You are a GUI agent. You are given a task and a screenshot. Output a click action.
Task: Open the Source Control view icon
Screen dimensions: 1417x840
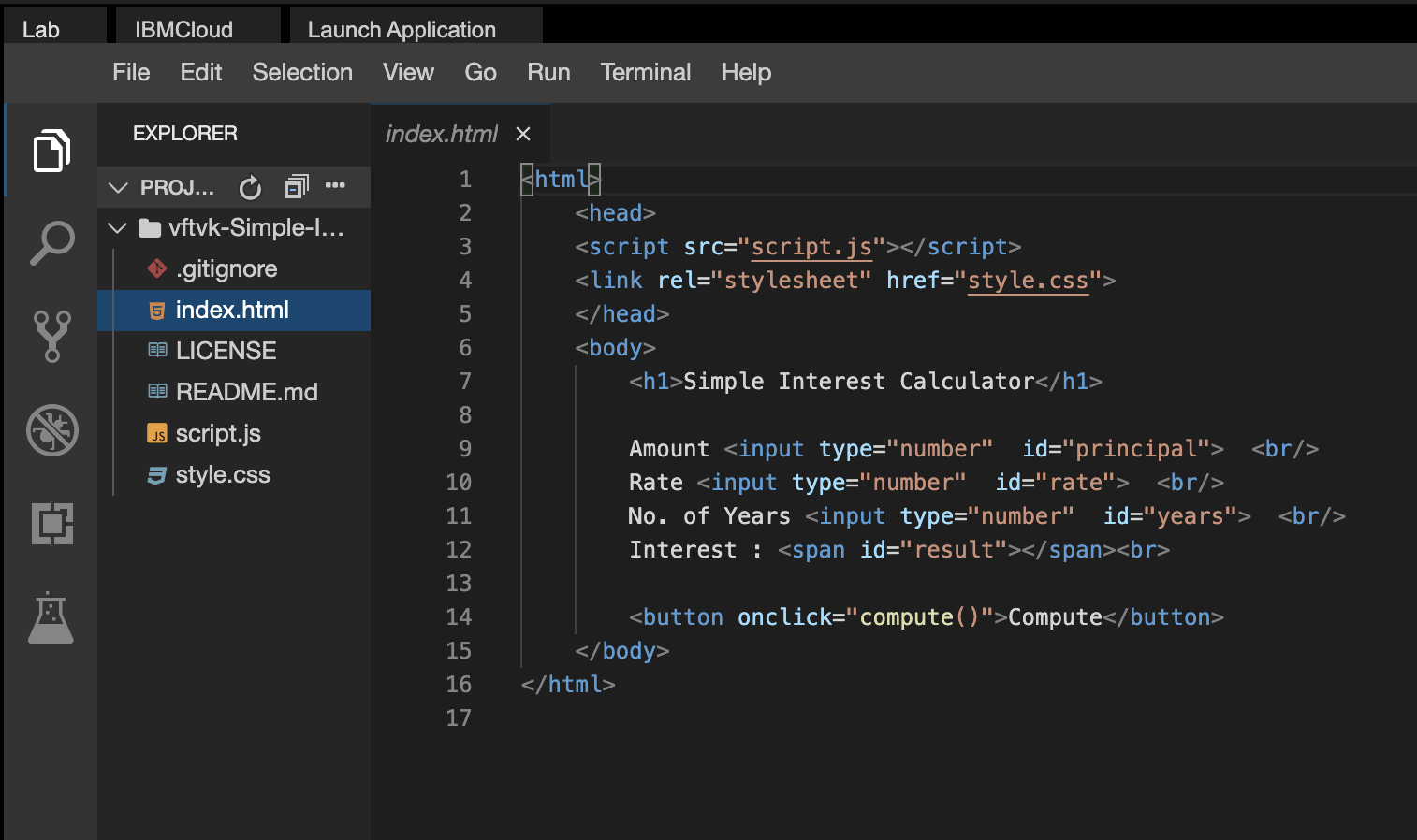(51, 337)
